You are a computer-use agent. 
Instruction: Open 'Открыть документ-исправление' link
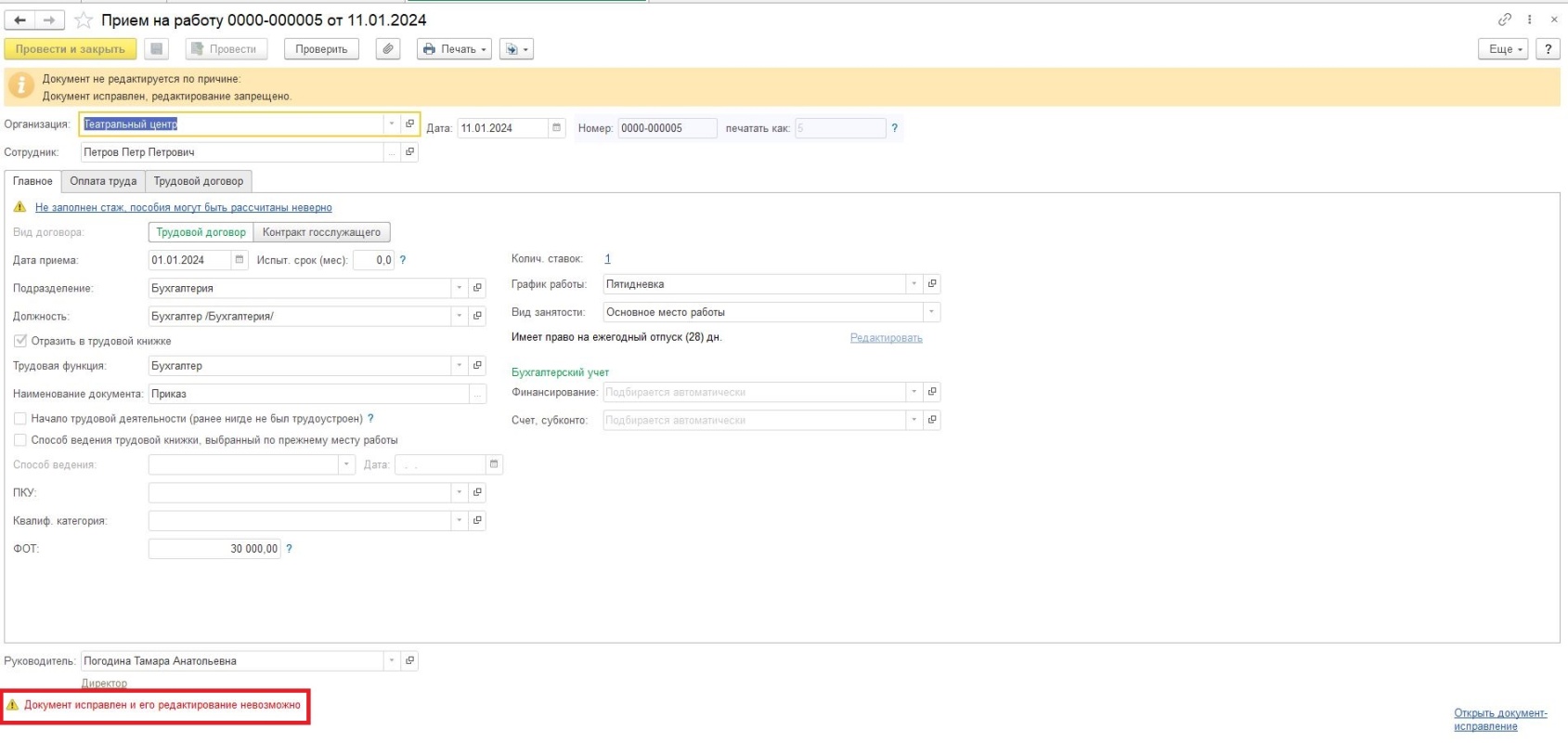coord(1500,720)
